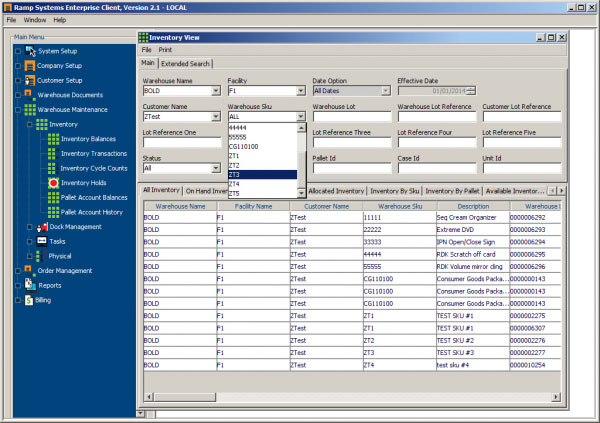Click the Inventory Balances tree icon
This screenshot has width=600, height=423.
53,139
